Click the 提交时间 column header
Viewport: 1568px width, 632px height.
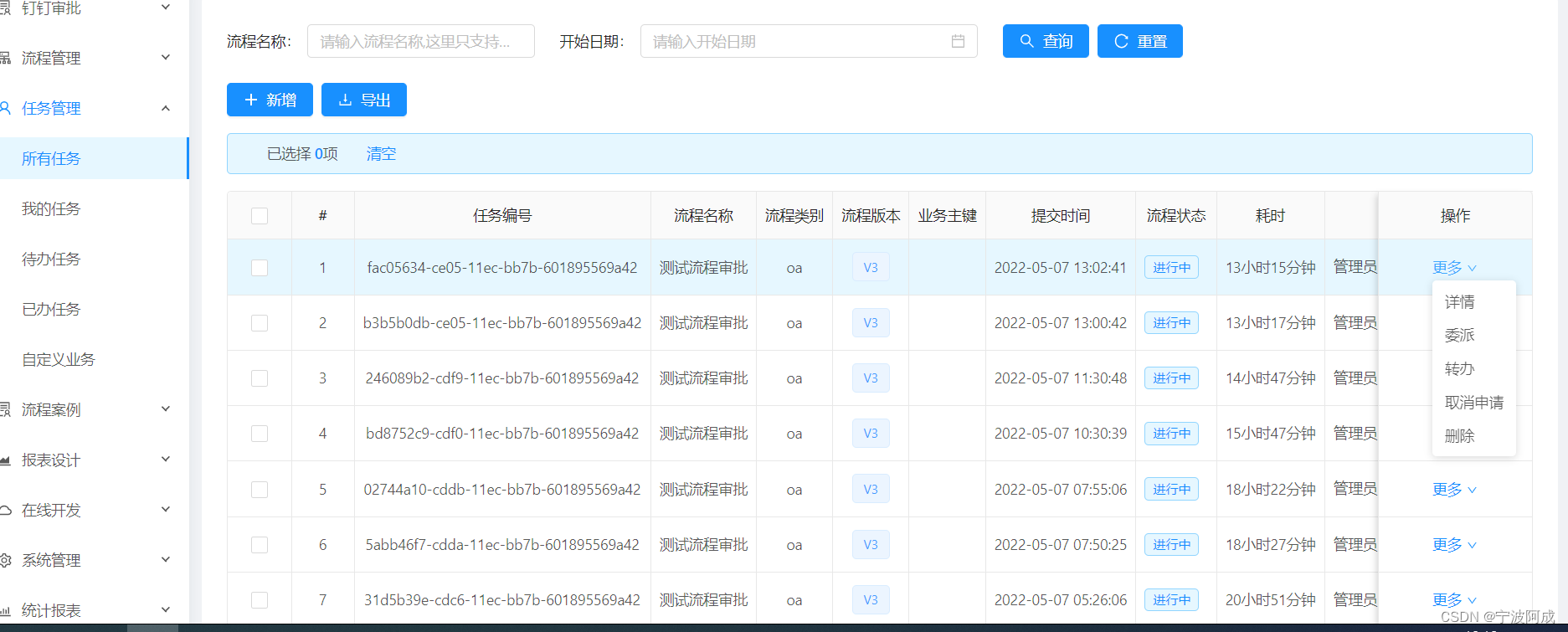click(x=1061, y=216)
